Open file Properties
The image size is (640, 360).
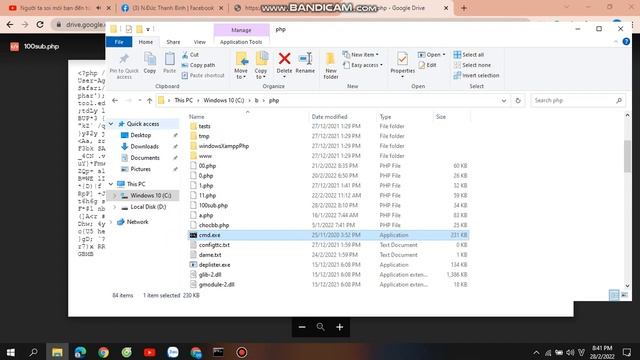click(x=402, y=64)
